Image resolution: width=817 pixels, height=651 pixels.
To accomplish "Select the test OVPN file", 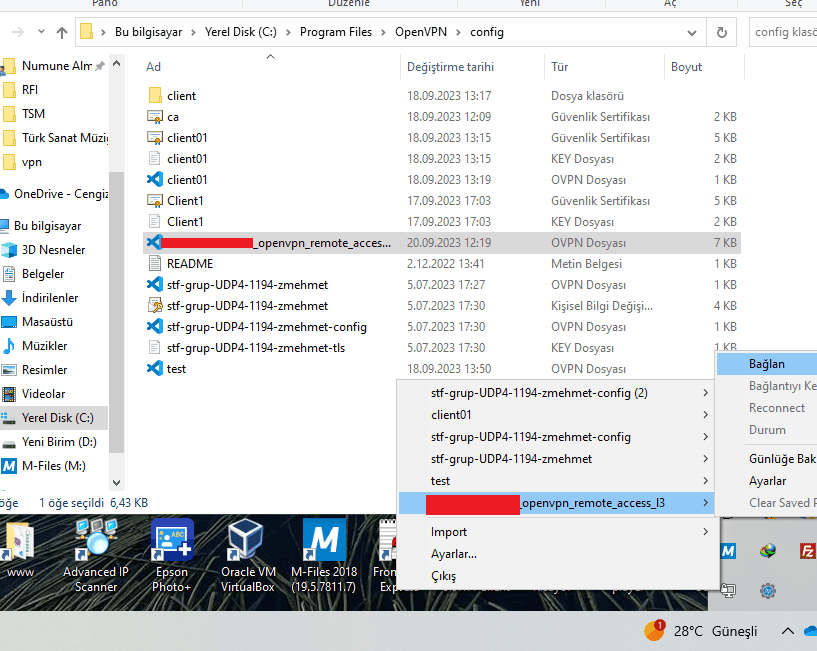I will coord(155,369).
